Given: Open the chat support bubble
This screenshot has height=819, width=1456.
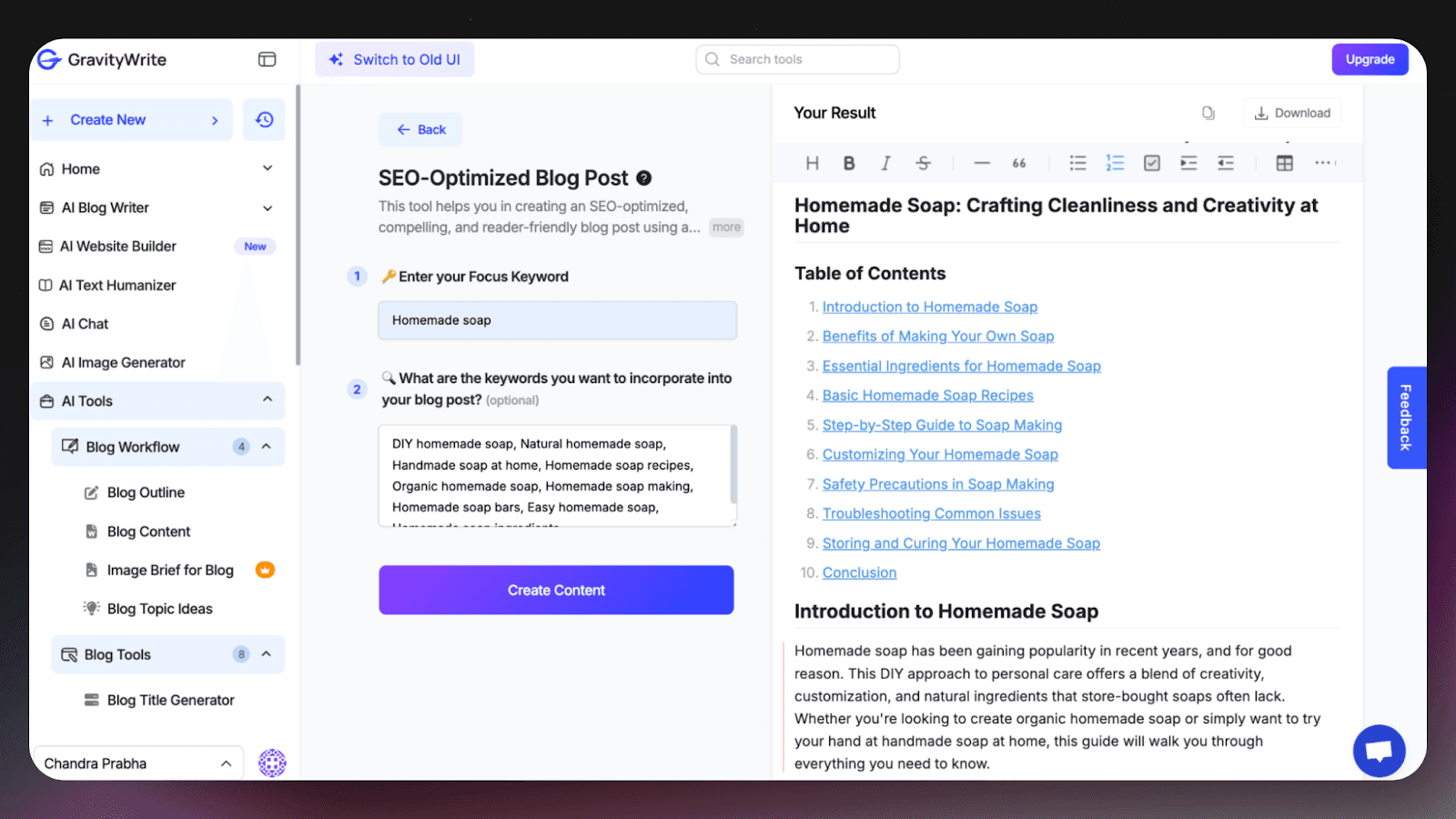Looking at the screenshot, I should pos(1379,751).
